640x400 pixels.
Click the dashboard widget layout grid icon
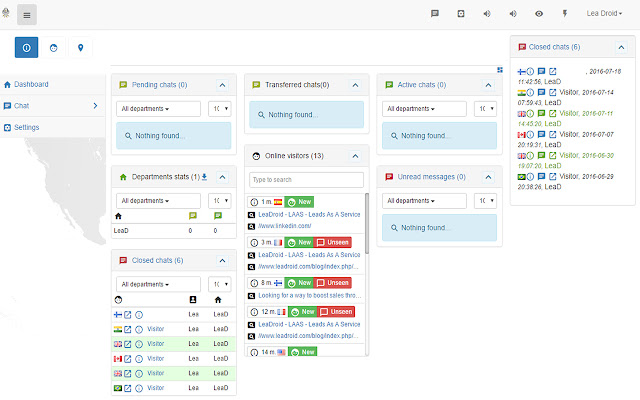499,70
